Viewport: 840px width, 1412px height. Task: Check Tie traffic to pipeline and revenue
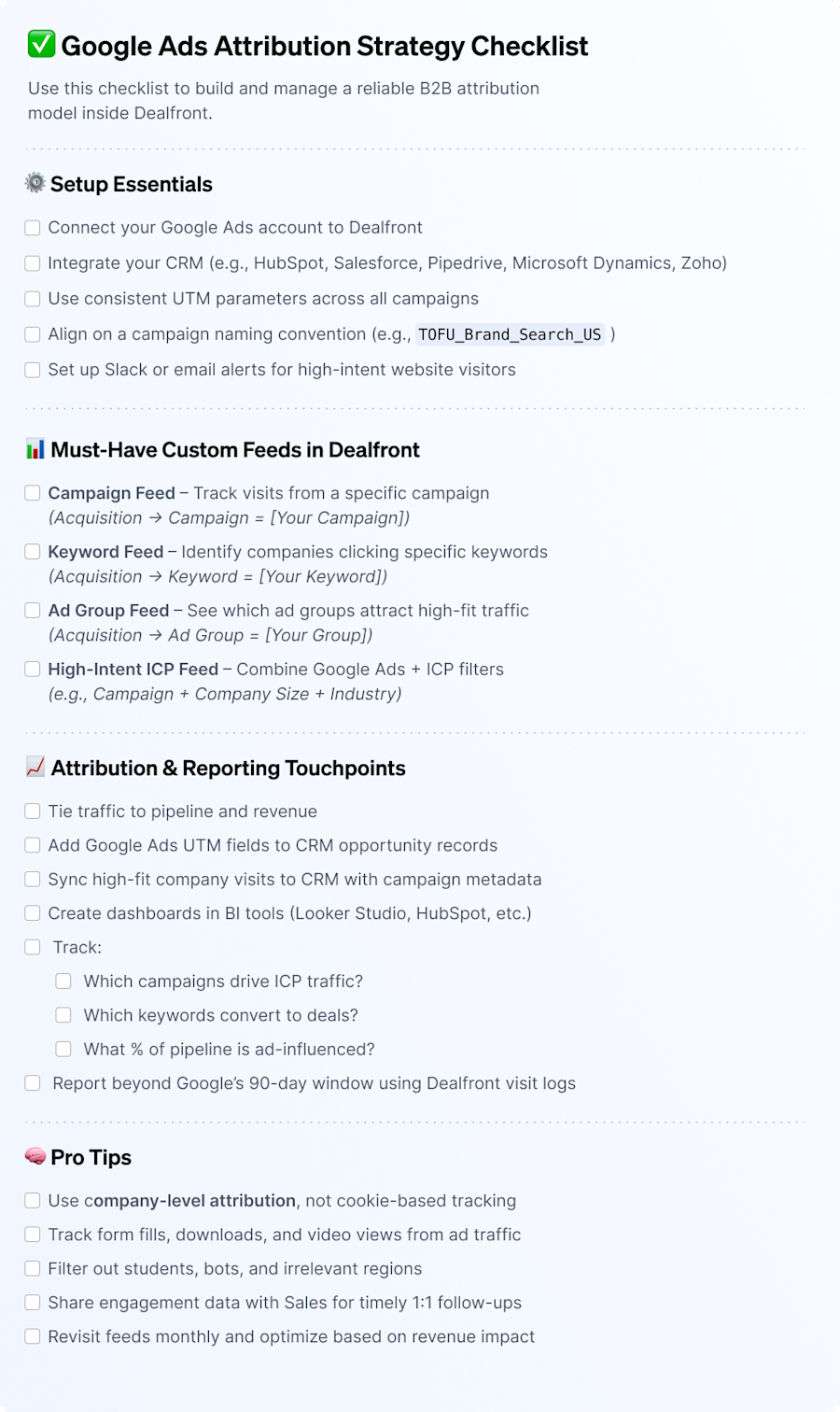pos(32,811)
